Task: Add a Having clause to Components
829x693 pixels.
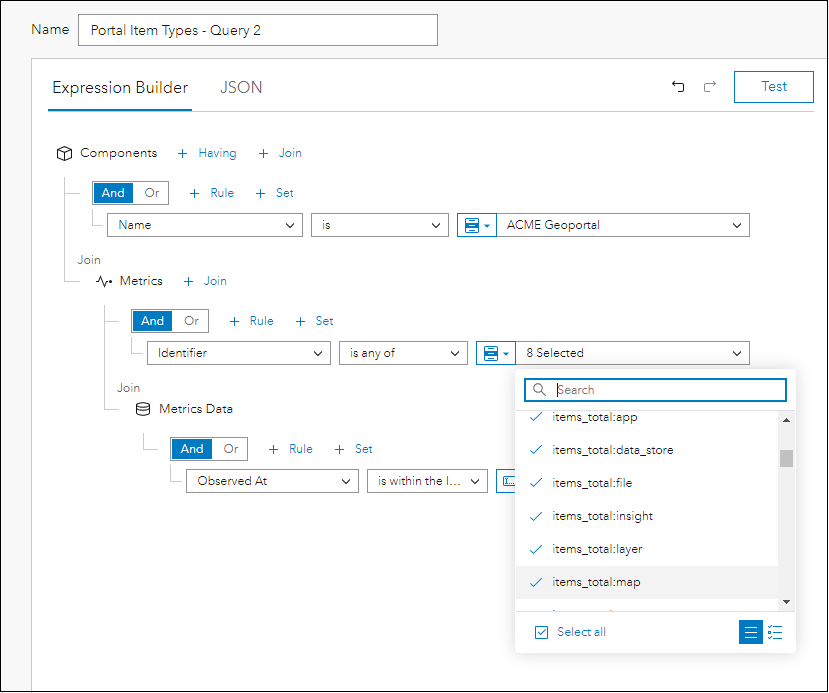Action: pyautogui.click(x=207, y=154)
